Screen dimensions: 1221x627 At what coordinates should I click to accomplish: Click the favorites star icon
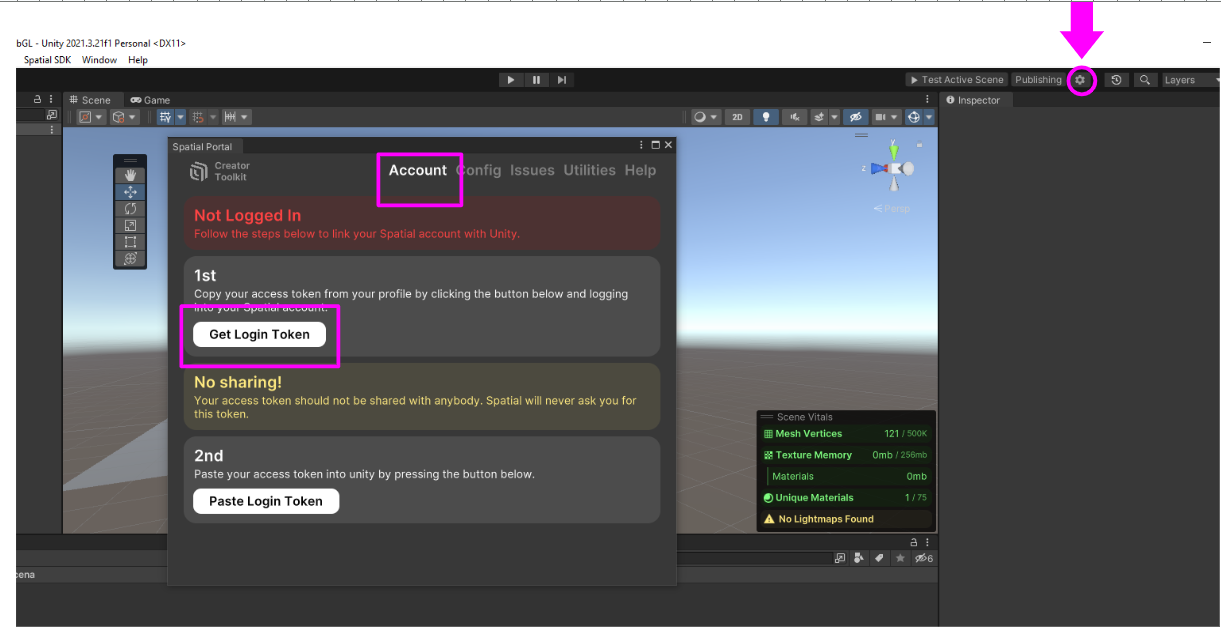[x=900, y=558]
